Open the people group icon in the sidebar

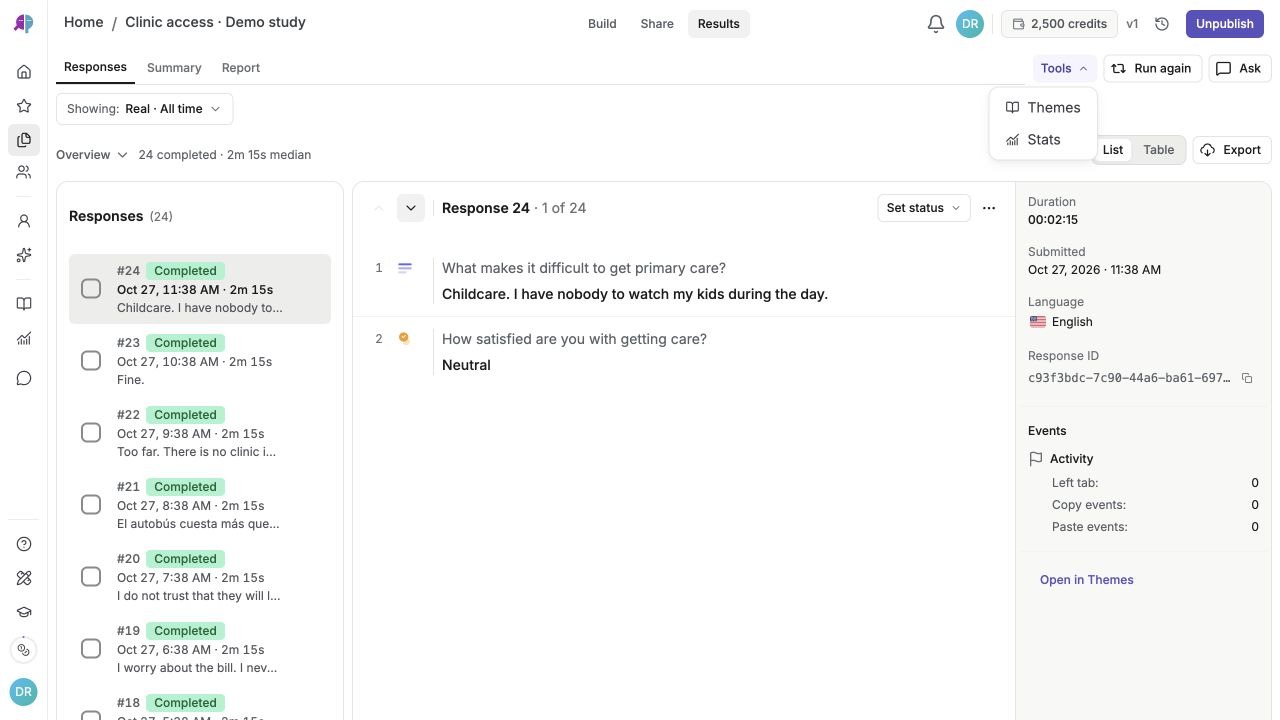click(24, 172)
